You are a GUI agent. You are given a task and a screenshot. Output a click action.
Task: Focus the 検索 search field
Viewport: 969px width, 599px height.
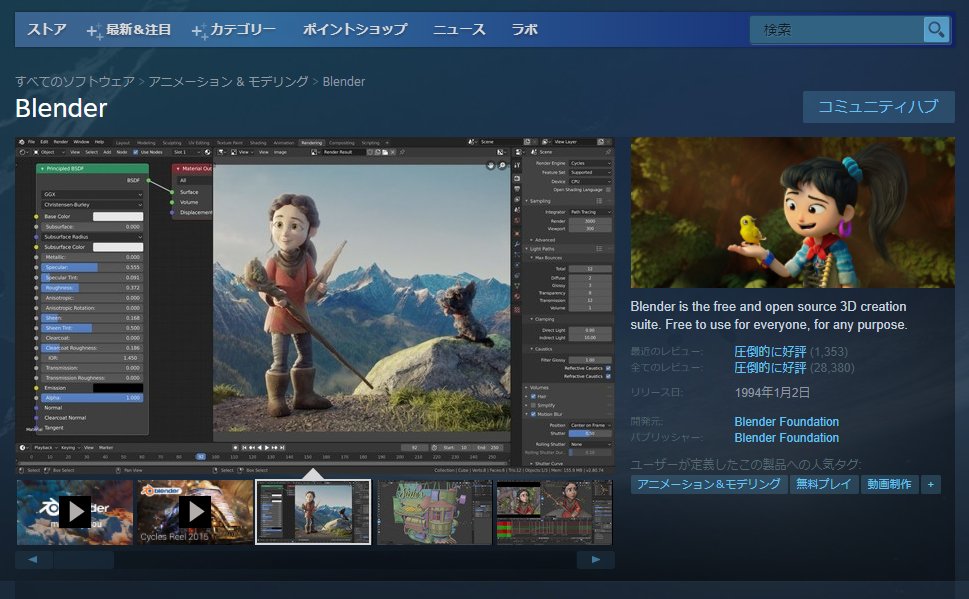click(x=837, y=30)
